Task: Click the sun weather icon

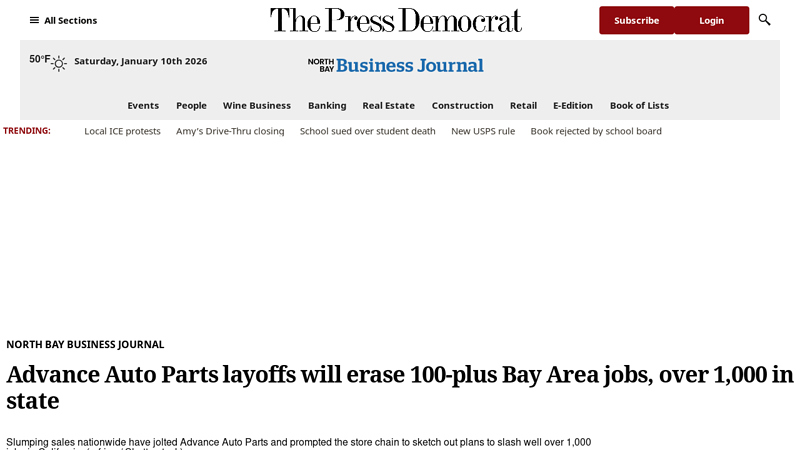Action: pos(59,63)
